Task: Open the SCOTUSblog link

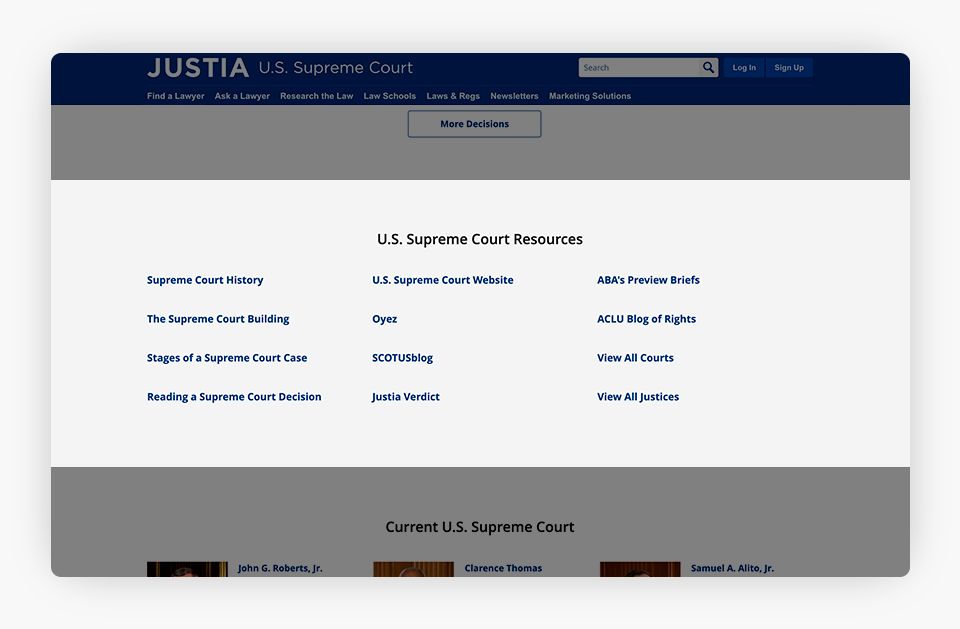Action: coord(402,358)
